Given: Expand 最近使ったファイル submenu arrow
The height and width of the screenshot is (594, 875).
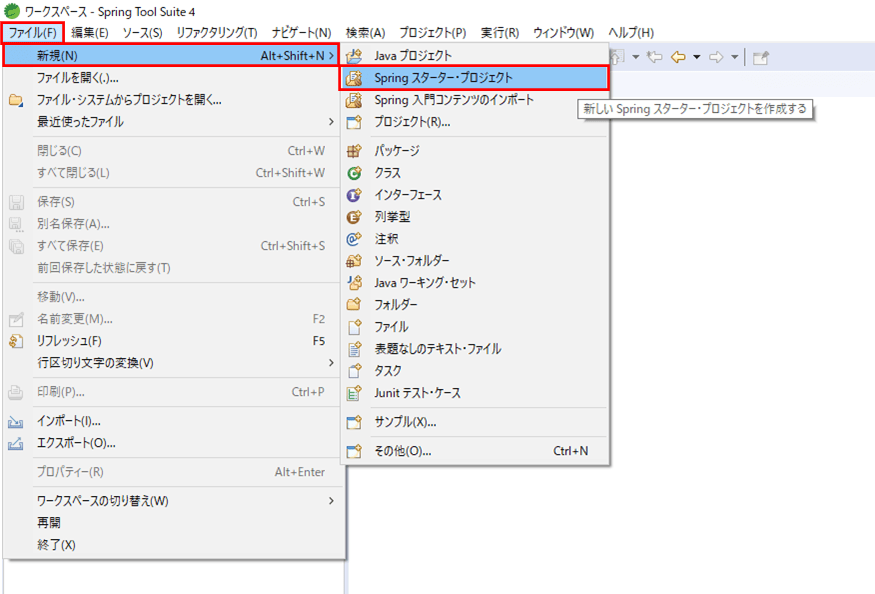Looking at the screenshot, I should (331, 122).
